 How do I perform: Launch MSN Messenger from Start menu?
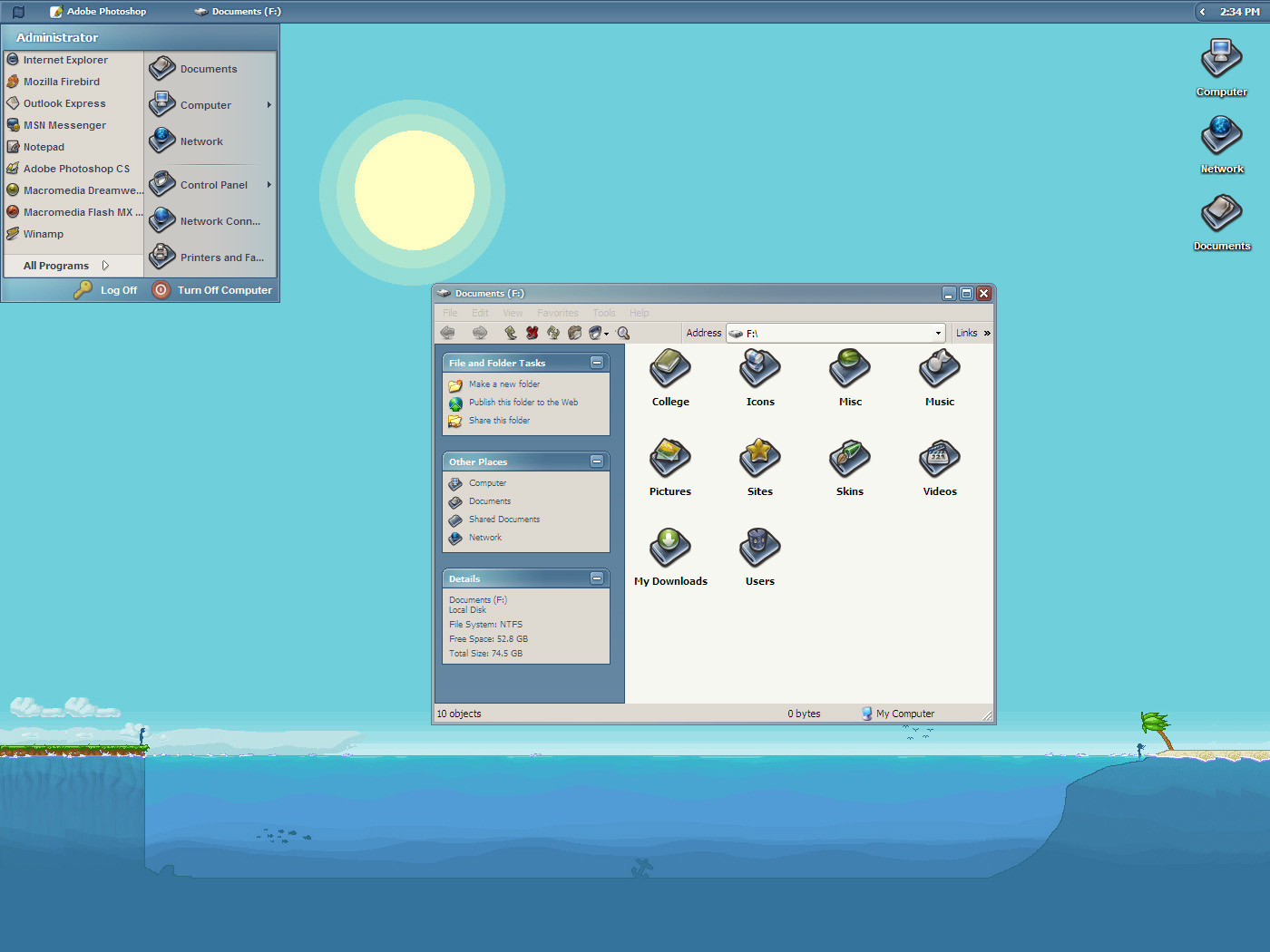coord(73,125)
